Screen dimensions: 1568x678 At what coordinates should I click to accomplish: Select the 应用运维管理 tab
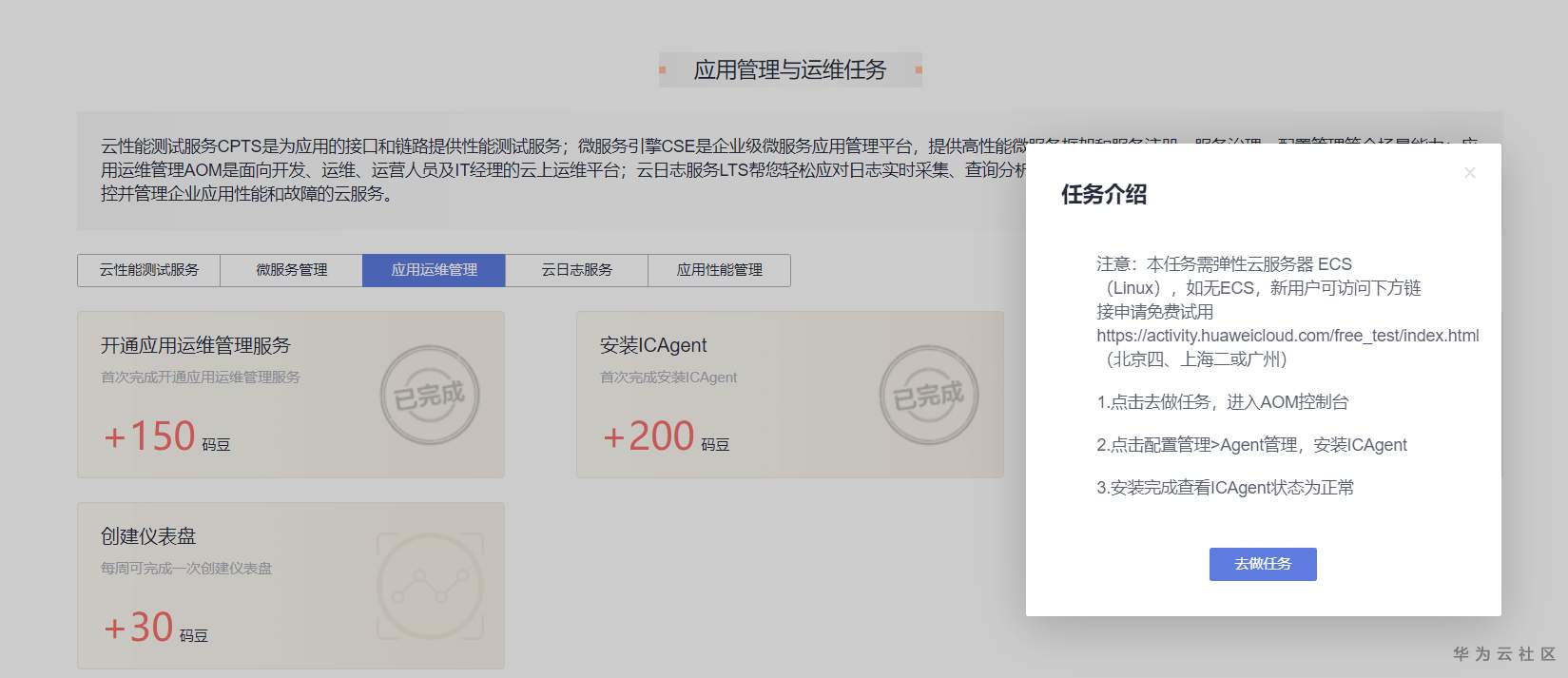434,270
